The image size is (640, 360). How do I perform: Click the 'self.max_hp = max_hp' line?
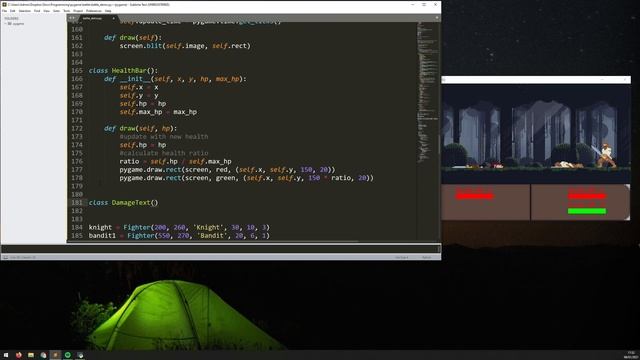point(158,112)
